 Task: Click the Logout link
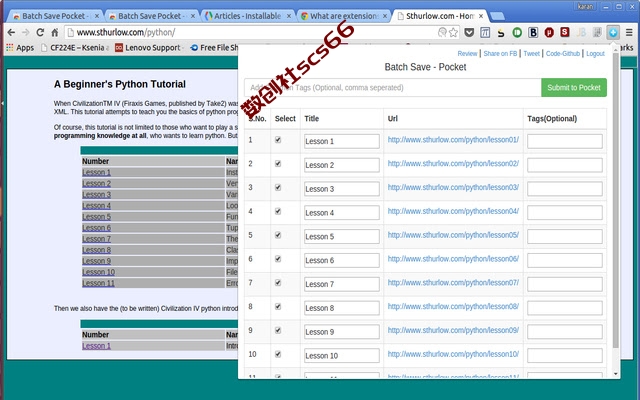tap(595, 53)
